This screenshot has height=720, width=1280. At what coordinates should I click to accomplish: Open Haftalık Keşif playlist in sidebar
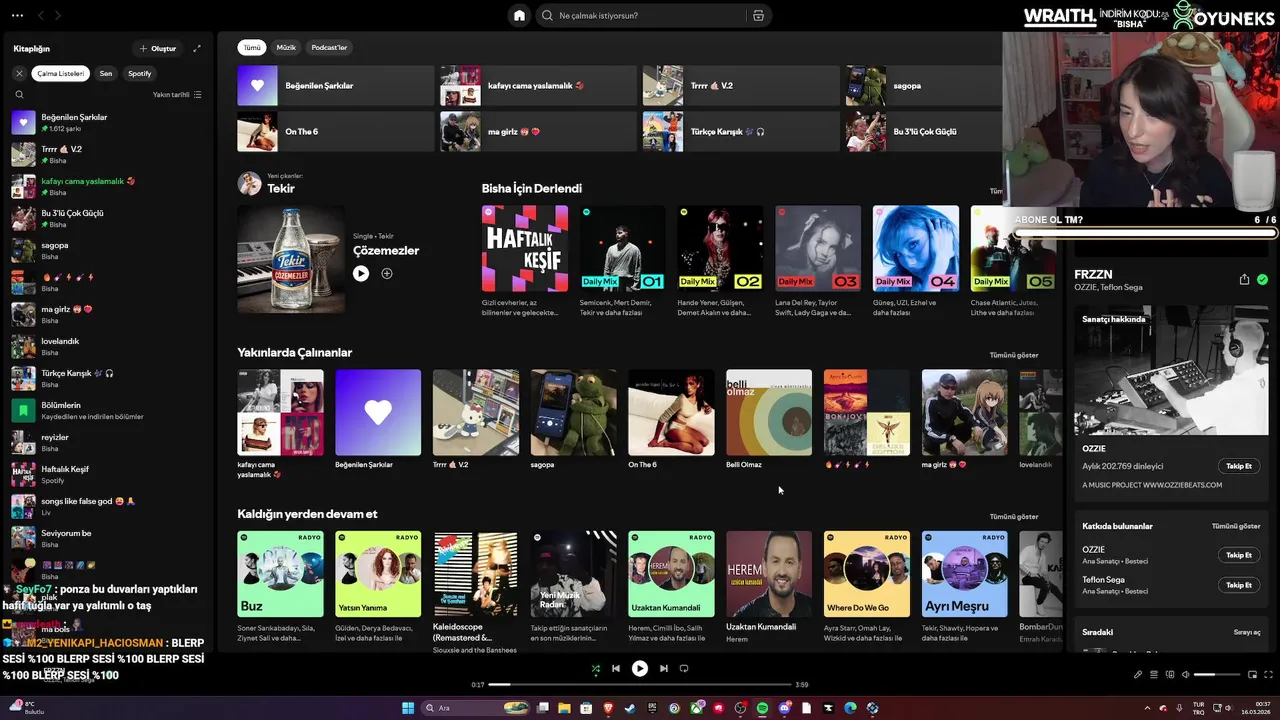[x=107, y=475]
